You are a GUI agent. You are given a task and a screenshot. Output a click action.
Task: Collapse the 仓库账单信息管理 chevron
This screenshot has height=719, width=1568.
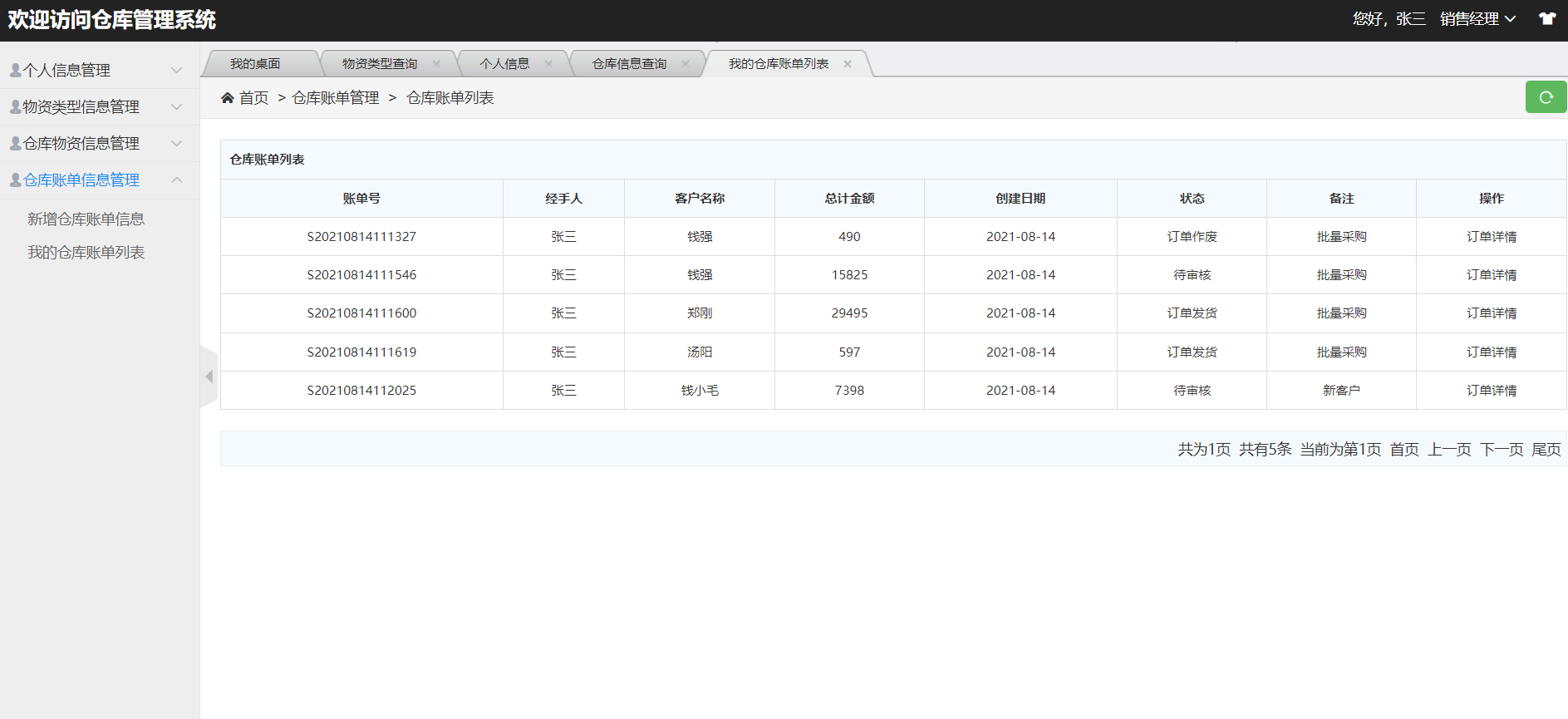pos(176,180)
